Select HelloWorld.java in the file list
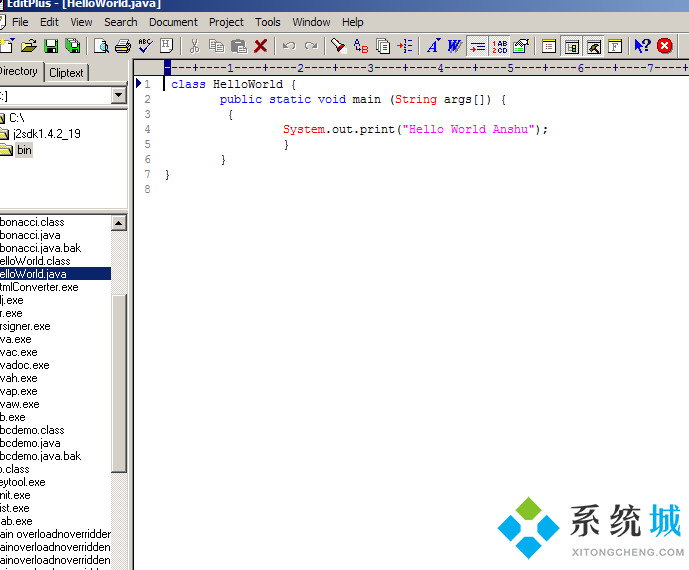The height and width of the screenshot is (570, 689). 55,274
